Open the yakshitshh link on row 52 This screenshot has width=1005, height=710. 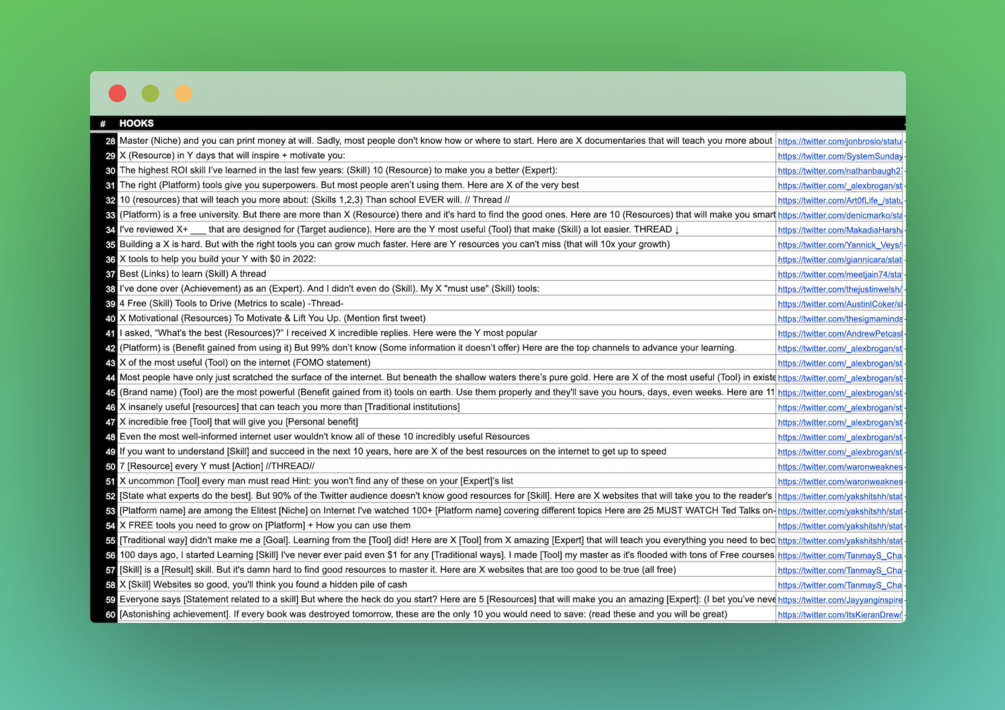[x=840, y=495]
